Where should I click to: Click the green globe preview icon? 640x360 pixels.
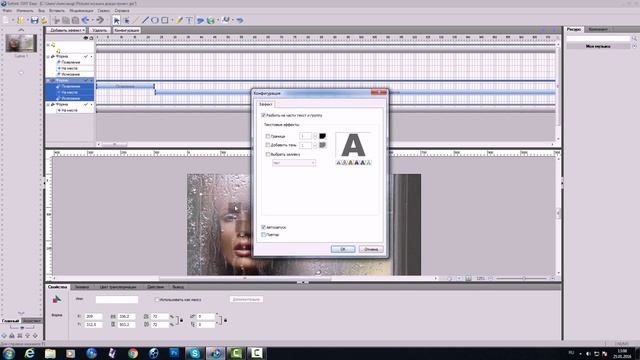[x=211, y=20]
